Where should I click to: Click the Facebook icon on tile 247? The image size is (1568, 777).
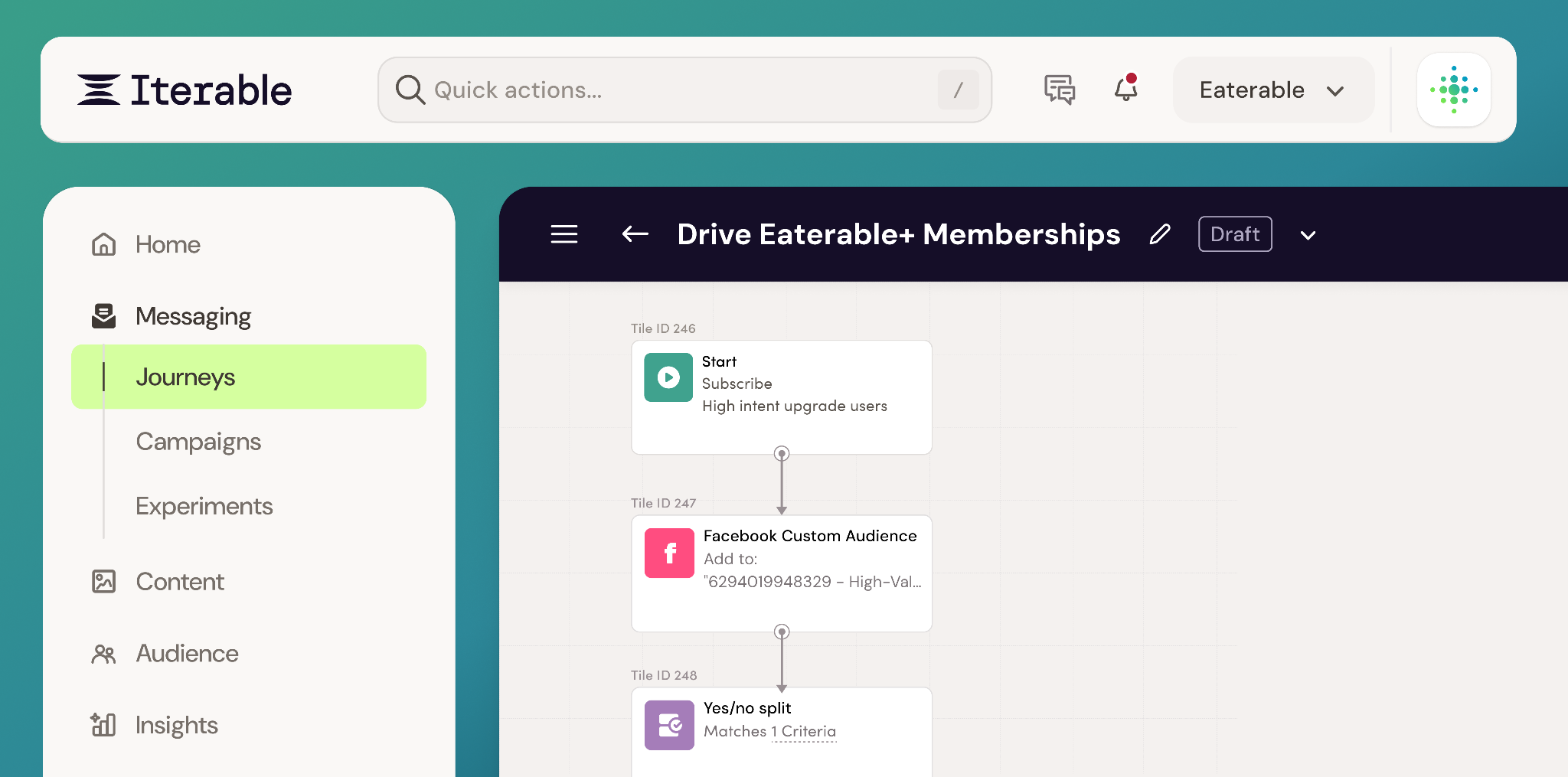pos(669,553)
